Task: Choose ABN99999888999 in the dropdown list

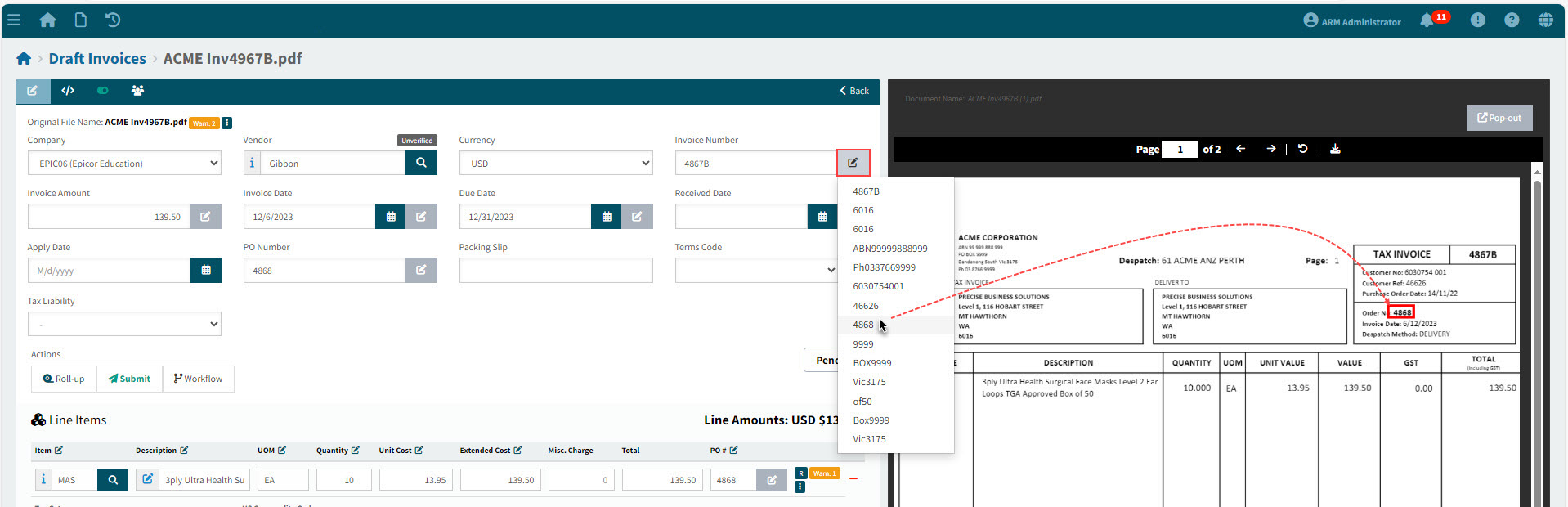Action: coord(889,249)
